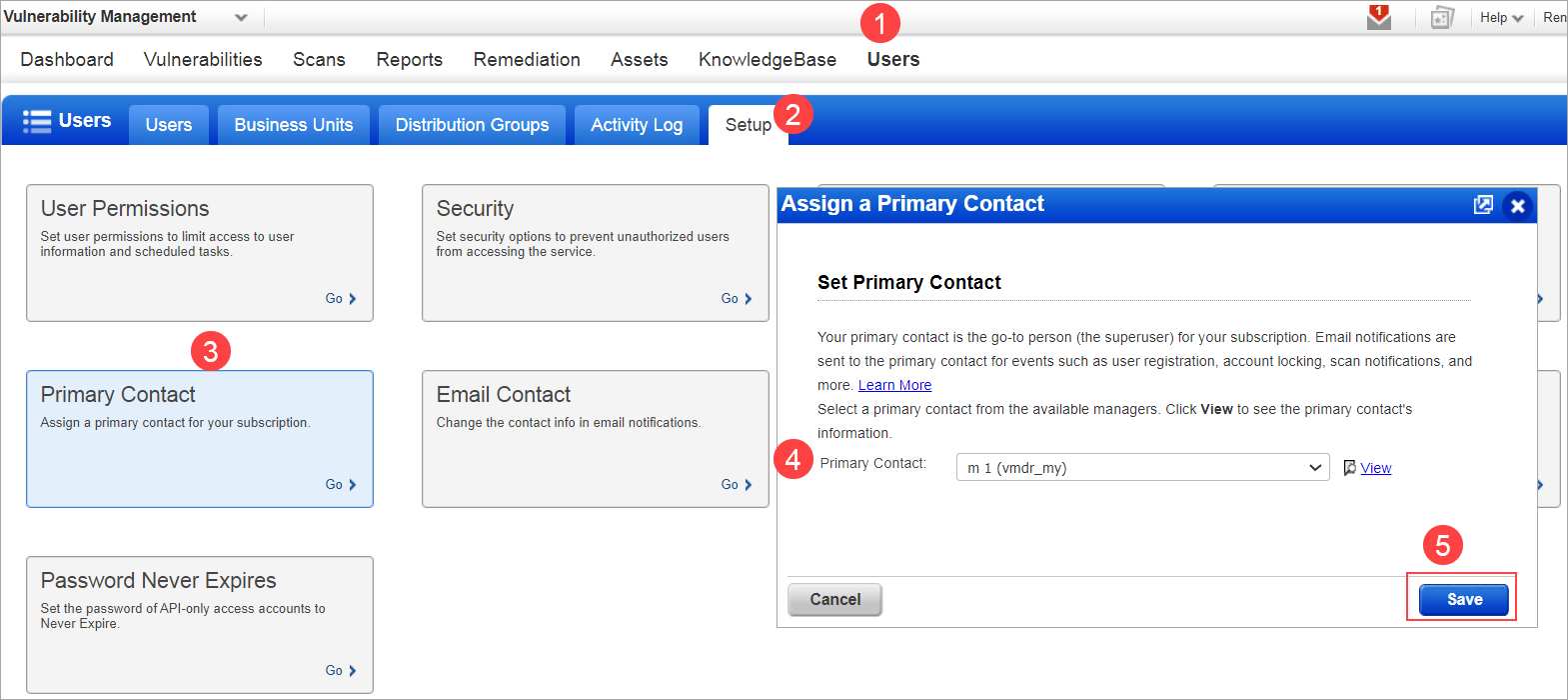This screenshot has height=700, width=1568.
Task: Open the KnowledgeBase menu
Action: point(768,59)
